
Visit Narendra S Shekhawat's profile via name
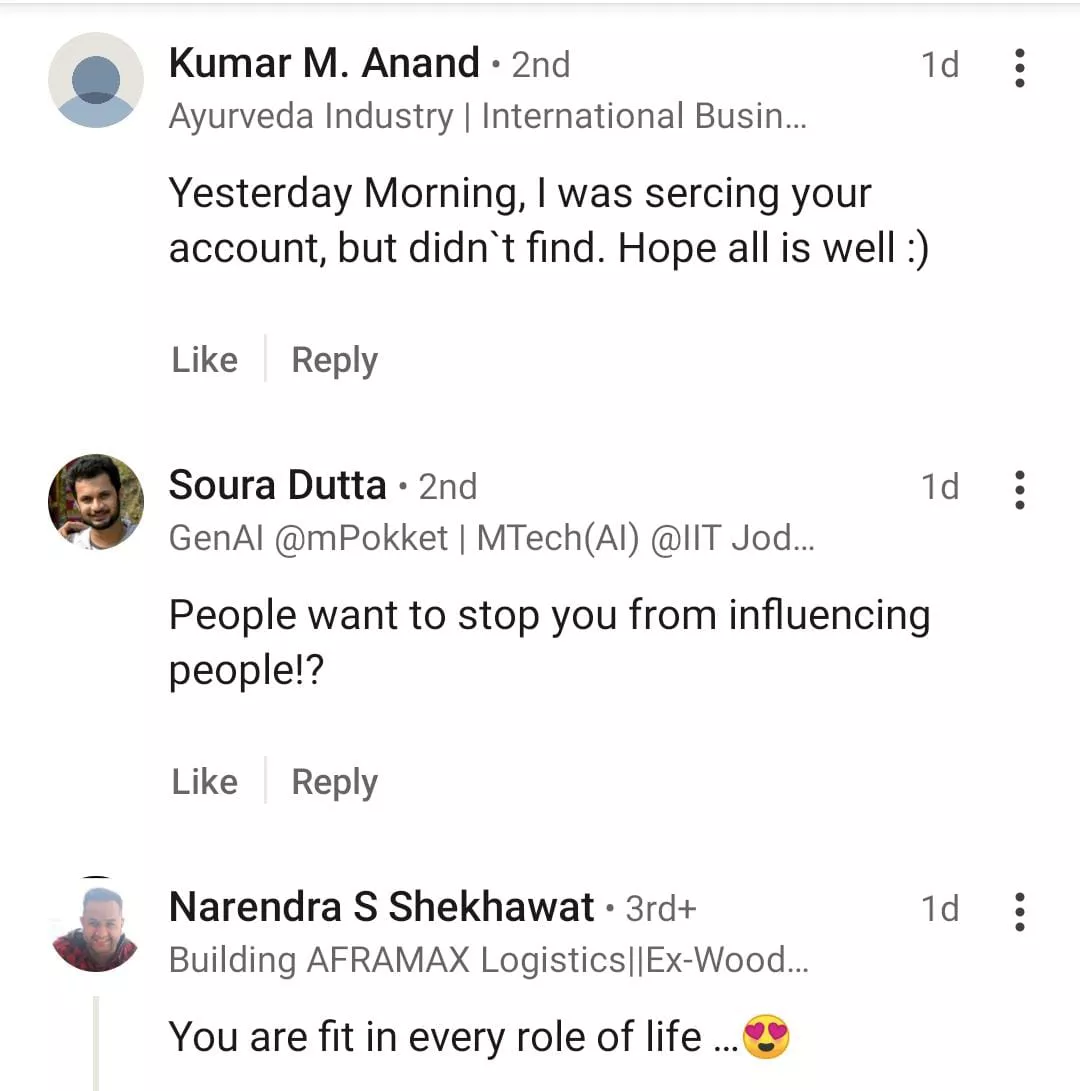pyautogui.click(x=381, y=908)
